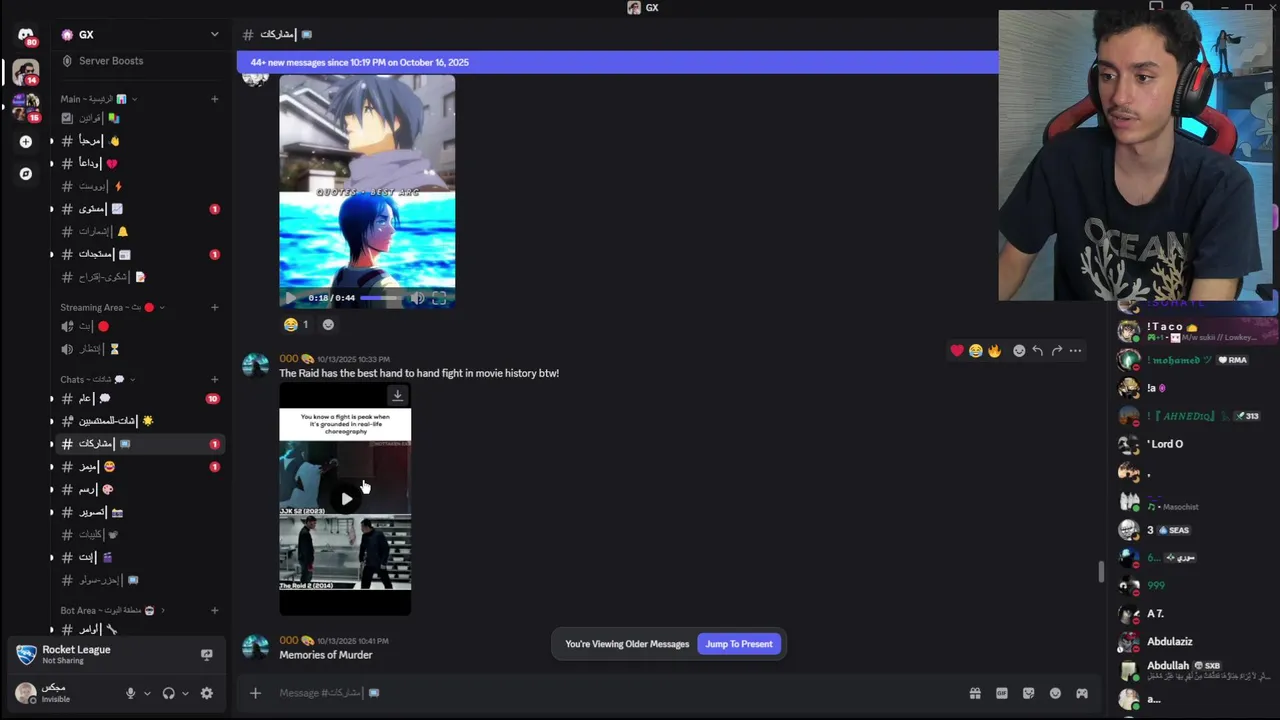The image size is (1280, 720).
Task: Open microphone input options arrow
Action: click(147, 693)
